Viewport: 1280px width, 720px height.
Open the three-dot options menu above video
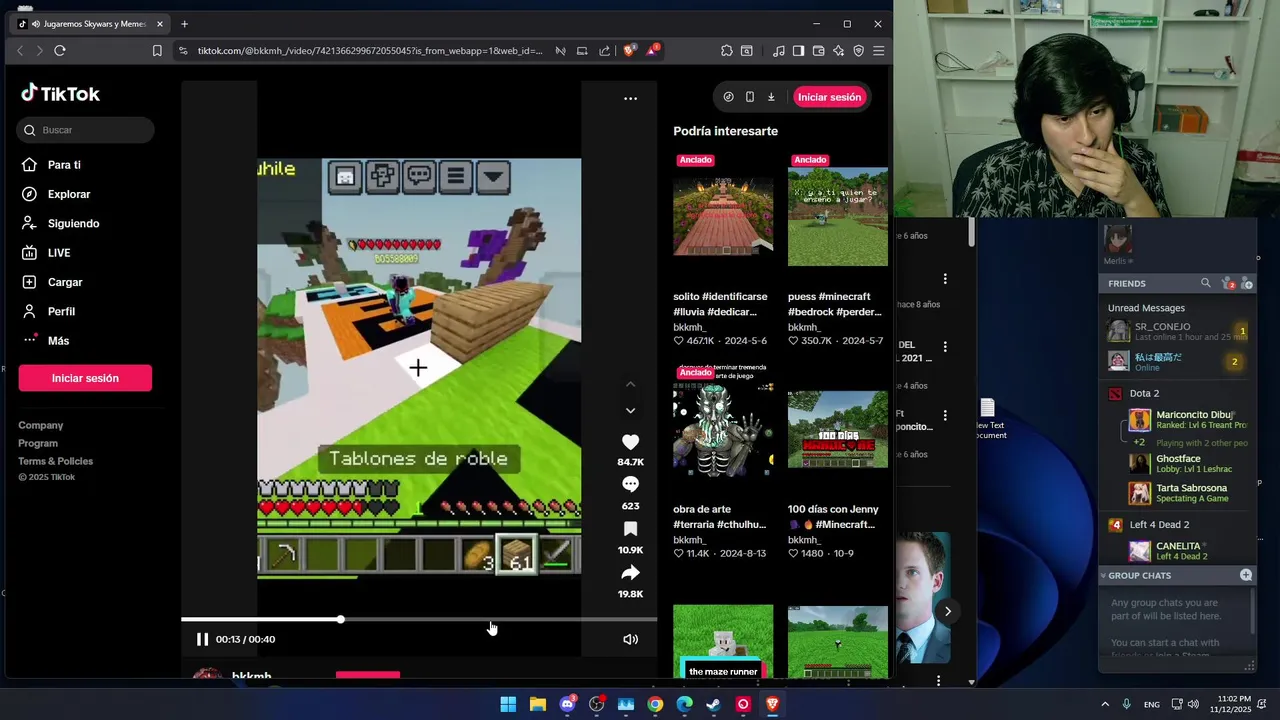click(x=630, y=98)
